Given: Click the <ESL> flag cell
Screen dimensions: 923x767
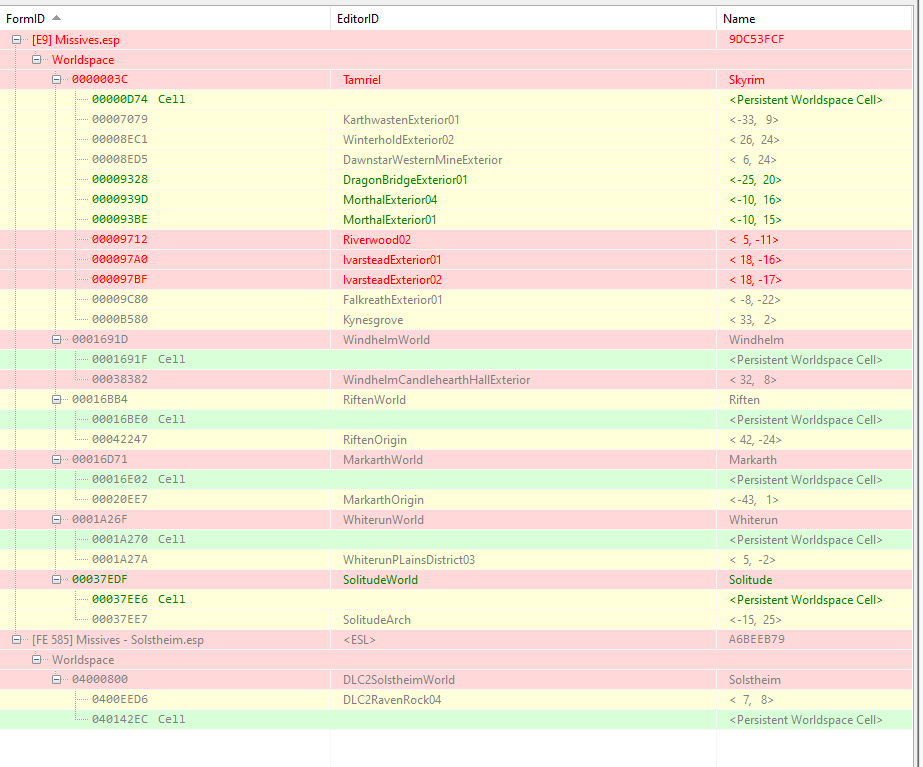Looking at the screenshot, I should (360, 640).
